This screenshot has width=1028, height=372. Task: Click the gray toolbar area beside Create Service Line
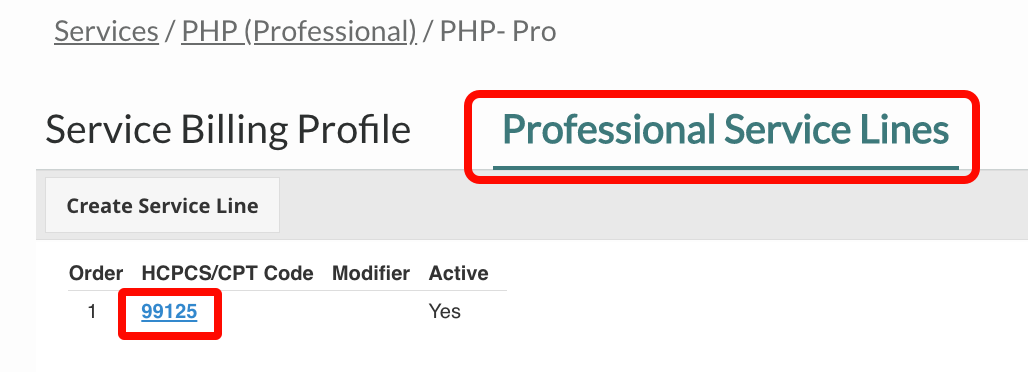pos(654,205)
